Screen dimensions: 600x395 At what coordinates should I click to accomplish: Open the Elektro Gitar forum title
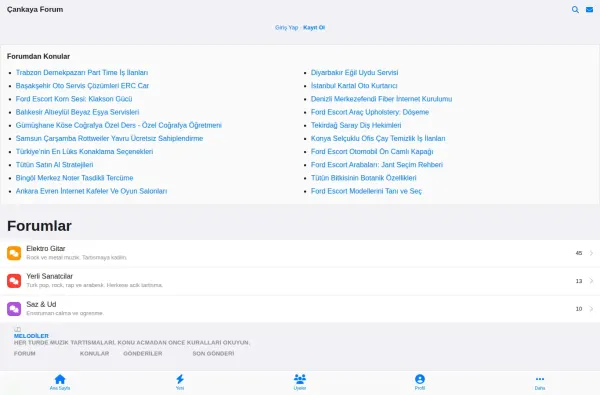click(46, 249)
